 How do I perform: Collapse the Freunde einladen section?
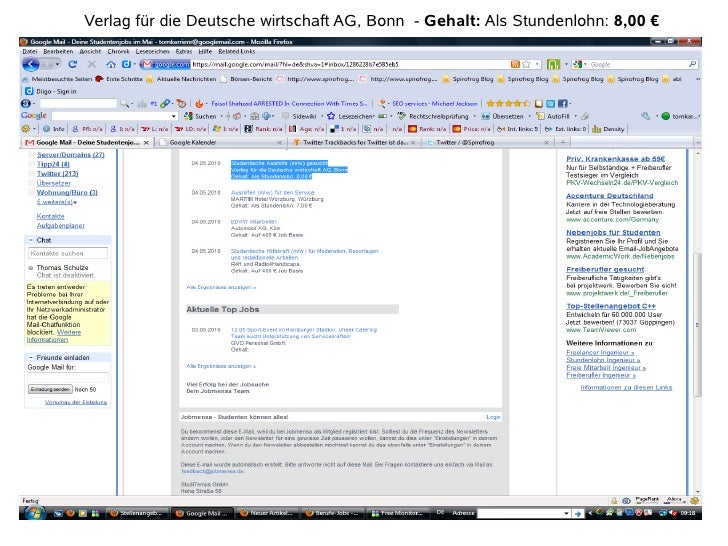(31, 356)
